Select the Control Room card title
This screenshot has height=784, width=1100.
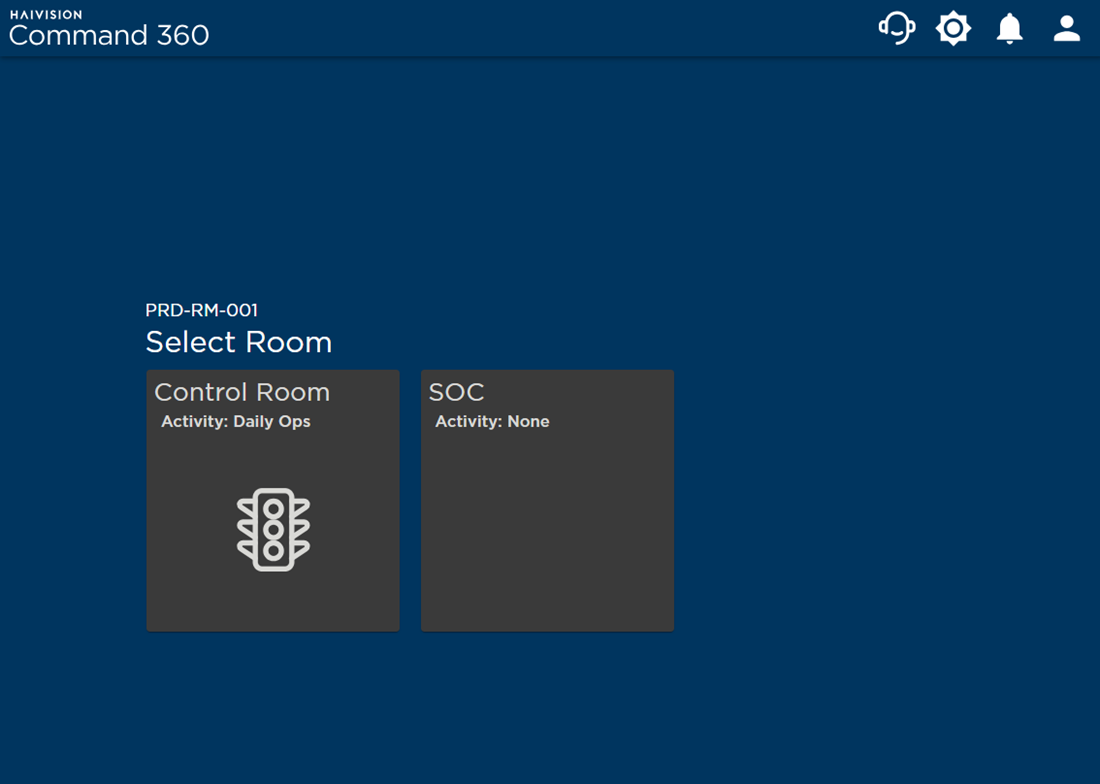[x=242, y=392]
